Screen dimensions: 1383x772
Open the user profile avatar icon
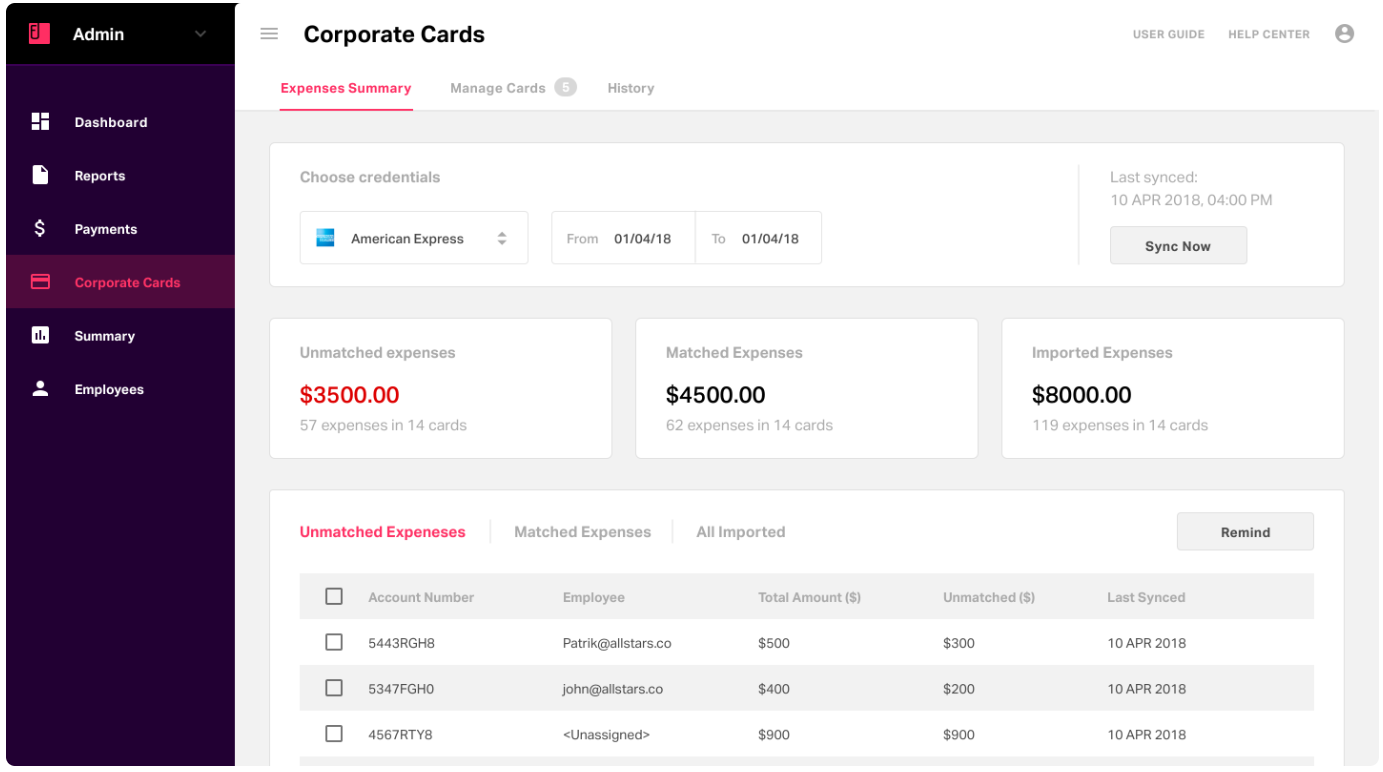click(1344, 34)
